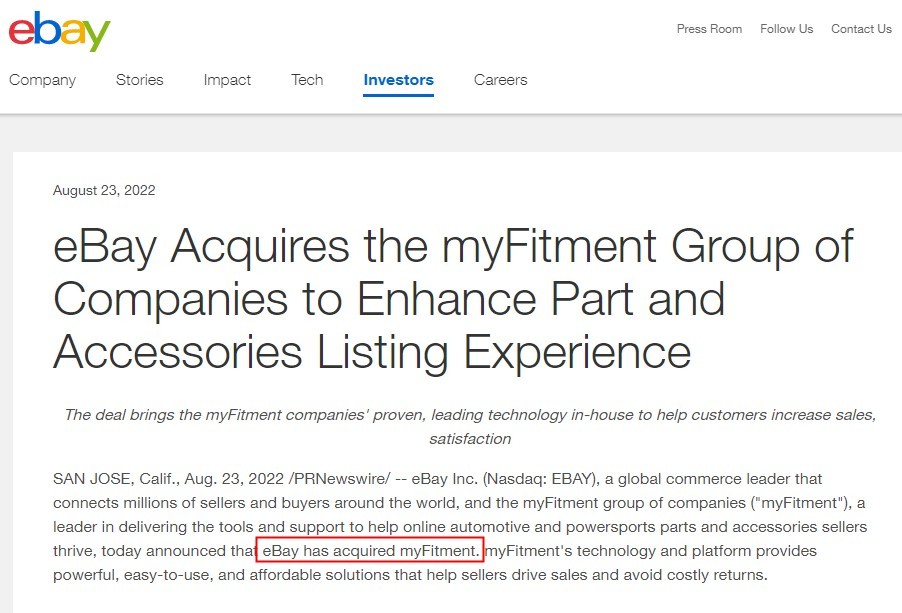Open the Tech section
Screen dimensions: 902x613
[x=307, y=79]
